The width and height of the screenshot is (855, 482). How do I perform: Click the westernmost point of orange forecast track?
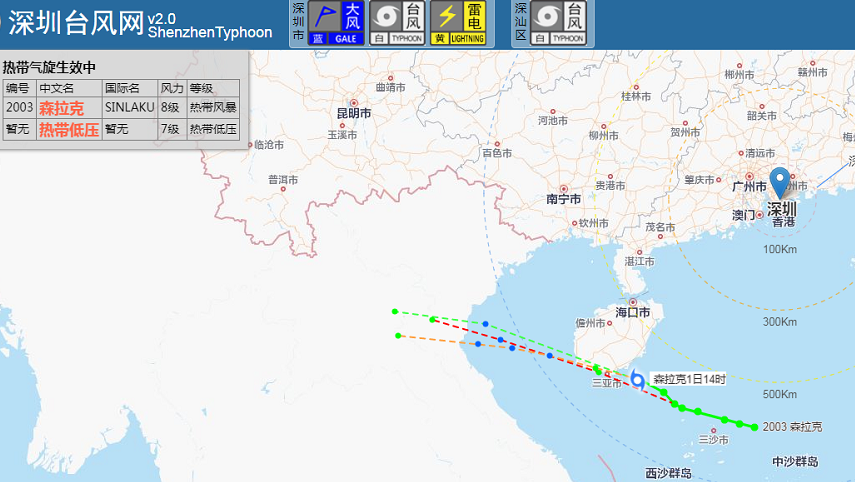[x=398, y=336]
